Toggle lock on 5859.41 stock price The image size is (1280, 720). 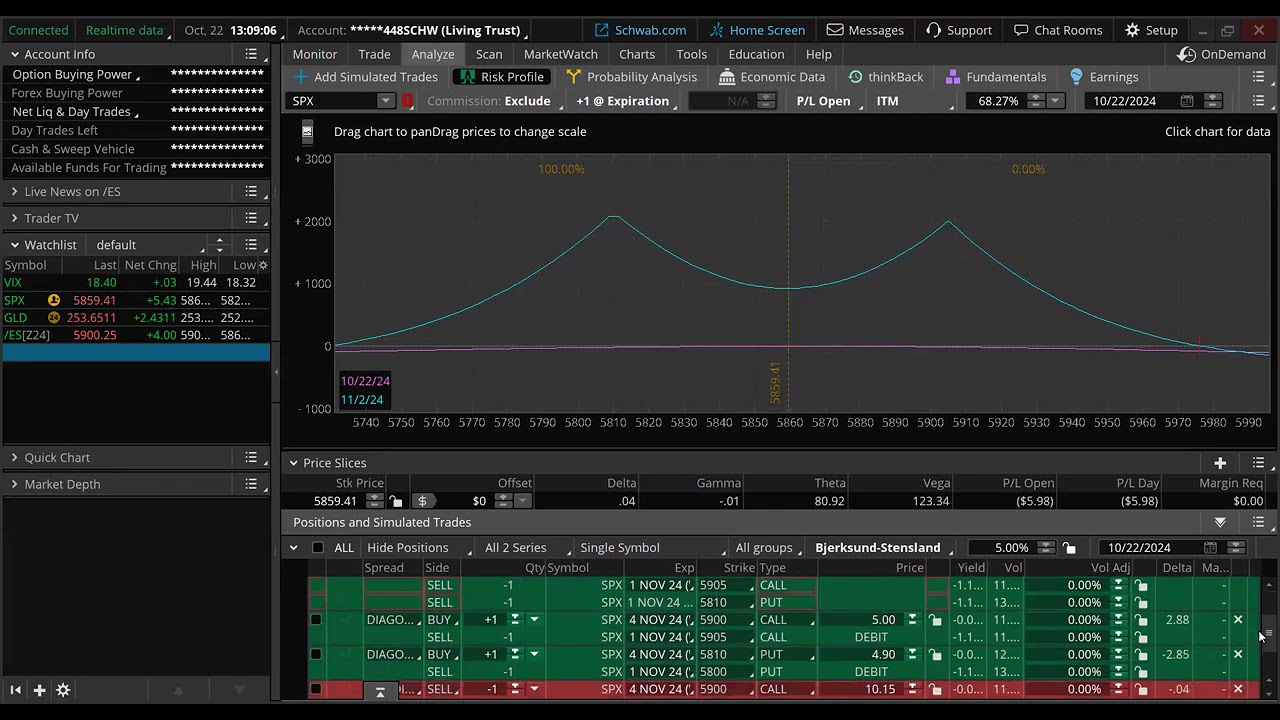(x=395, y=501)
